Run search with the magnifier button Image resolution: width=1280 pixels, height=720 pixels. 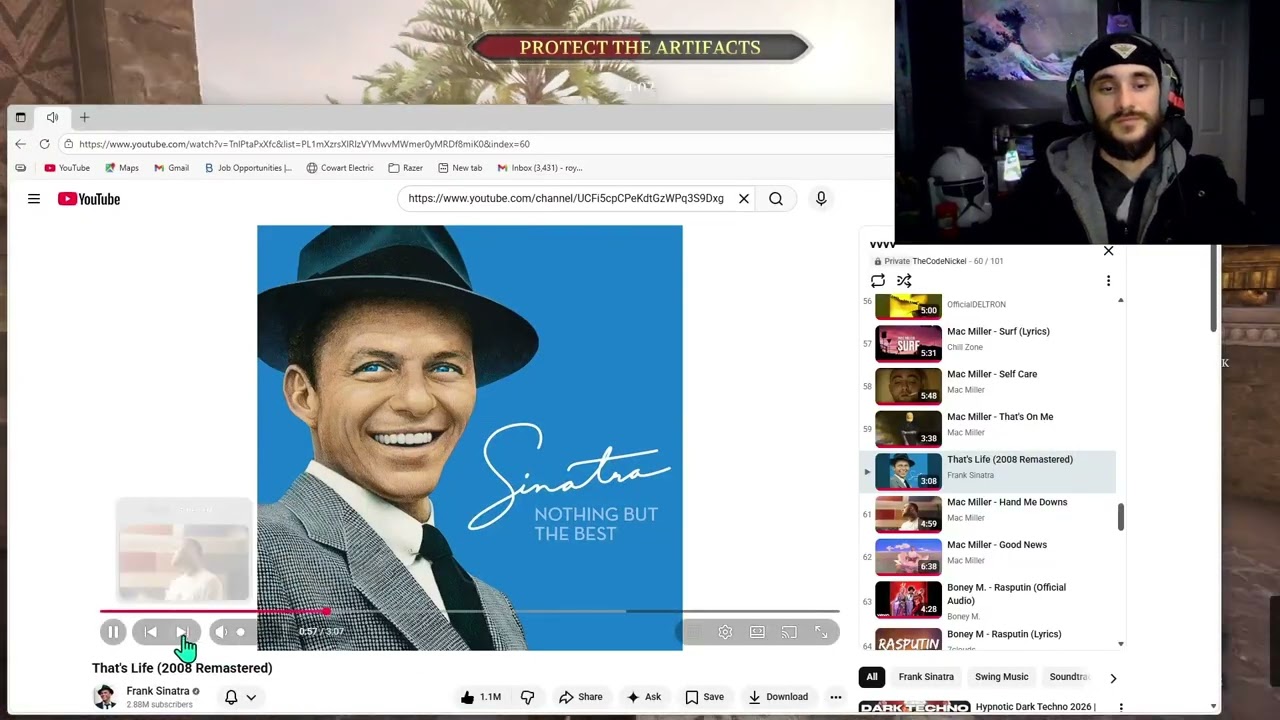(x=776, y=199)
